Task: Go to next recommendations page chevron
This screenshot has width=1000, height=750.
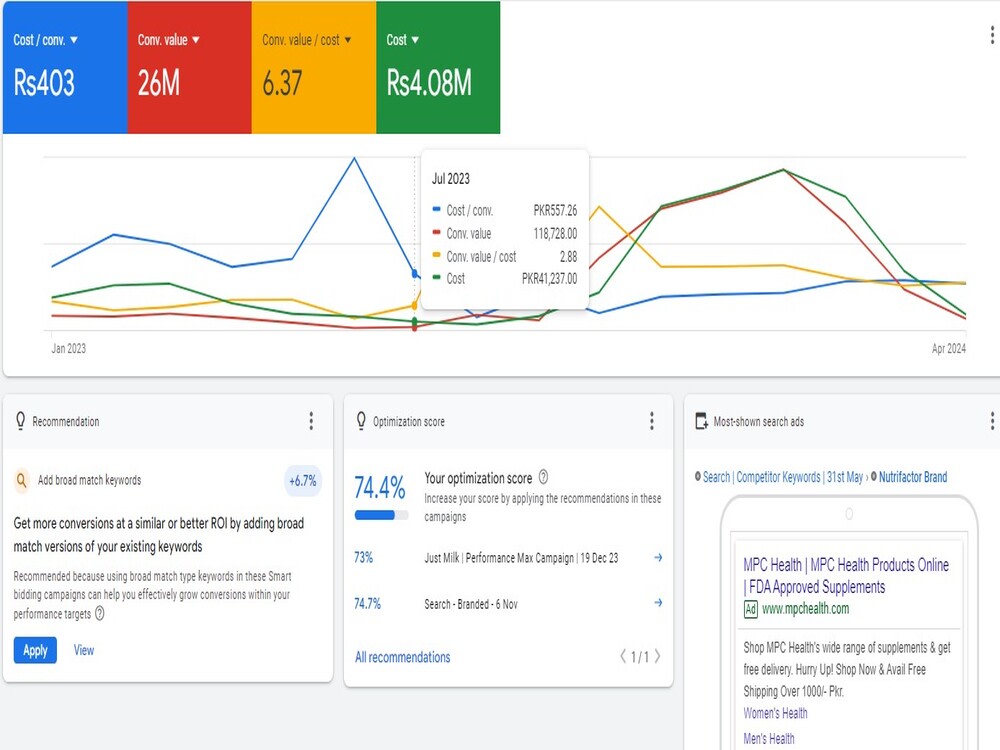Action: (658, 656)
